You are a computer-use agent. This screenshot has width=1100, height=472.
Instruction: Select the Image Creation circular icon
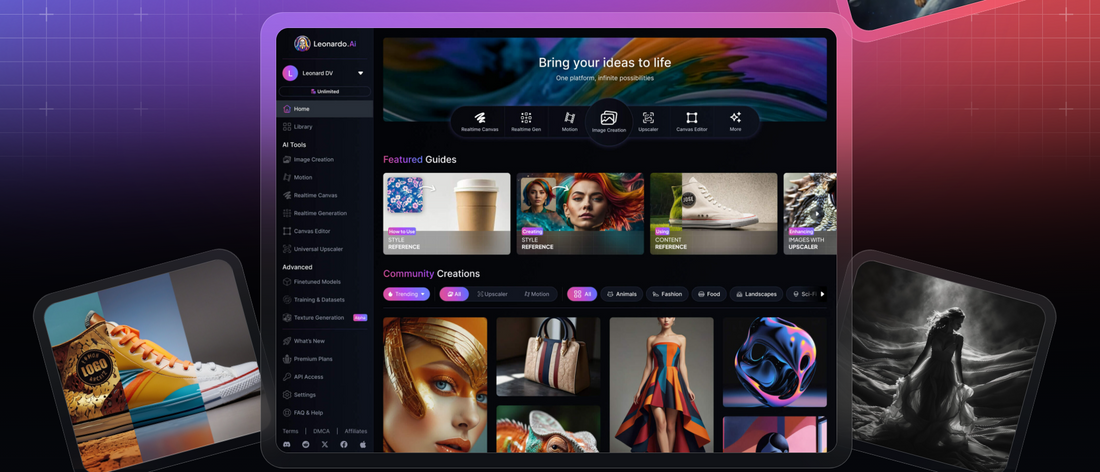point(608,120)
